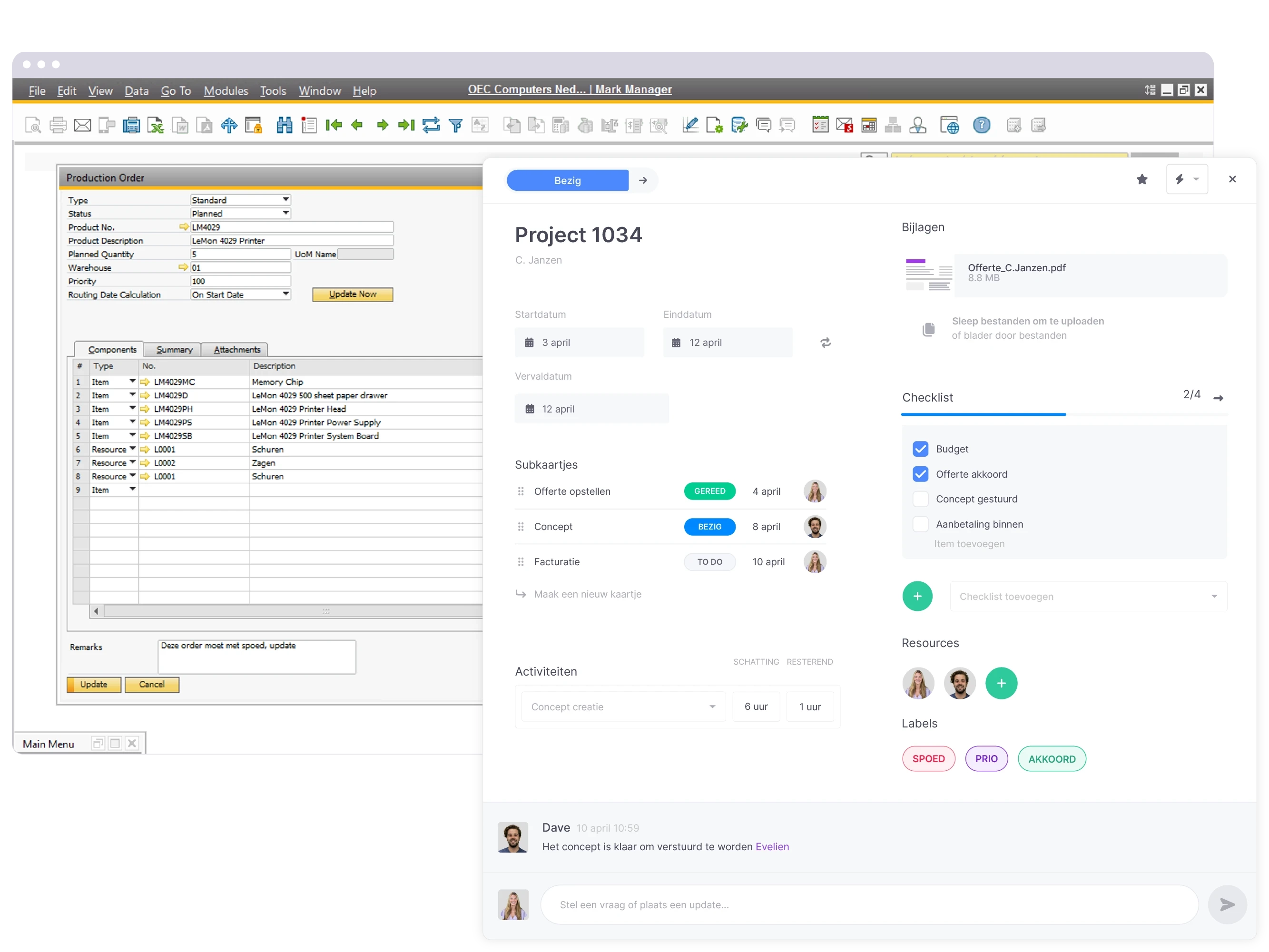This screenshot has height=952, width=1269.
Task: Click the repeat dates icon beside Einddatum
Action: point(825,343)
